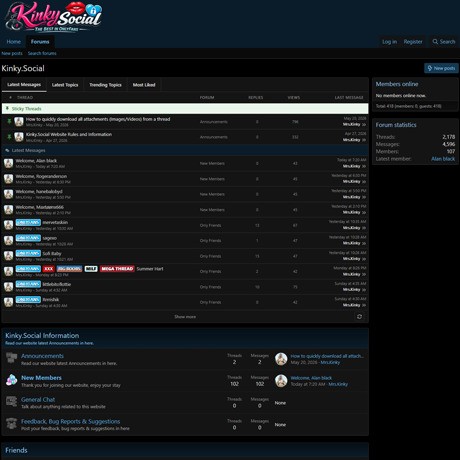Go to Home in navigation
The height and width of the screenshot is (460, 460).
(x=14, y=42)
